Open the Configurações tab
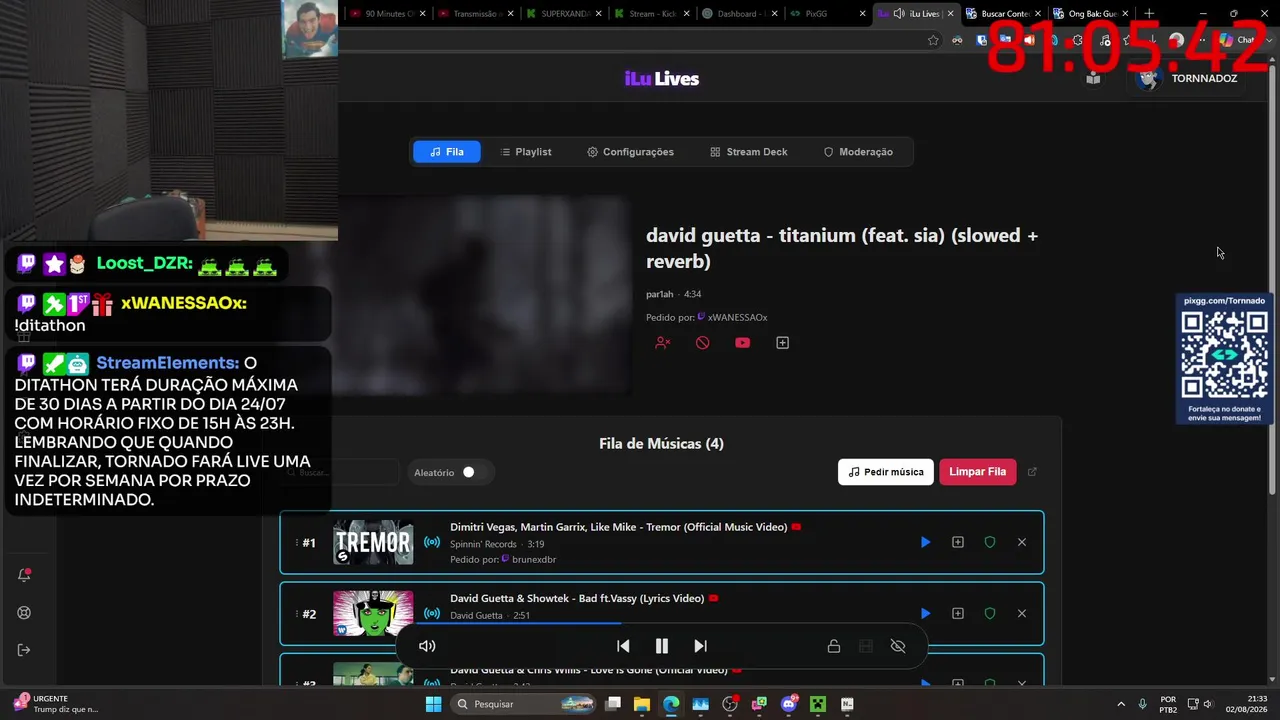The width and height of the screenshot is (1280, 720). pos(630,152)
